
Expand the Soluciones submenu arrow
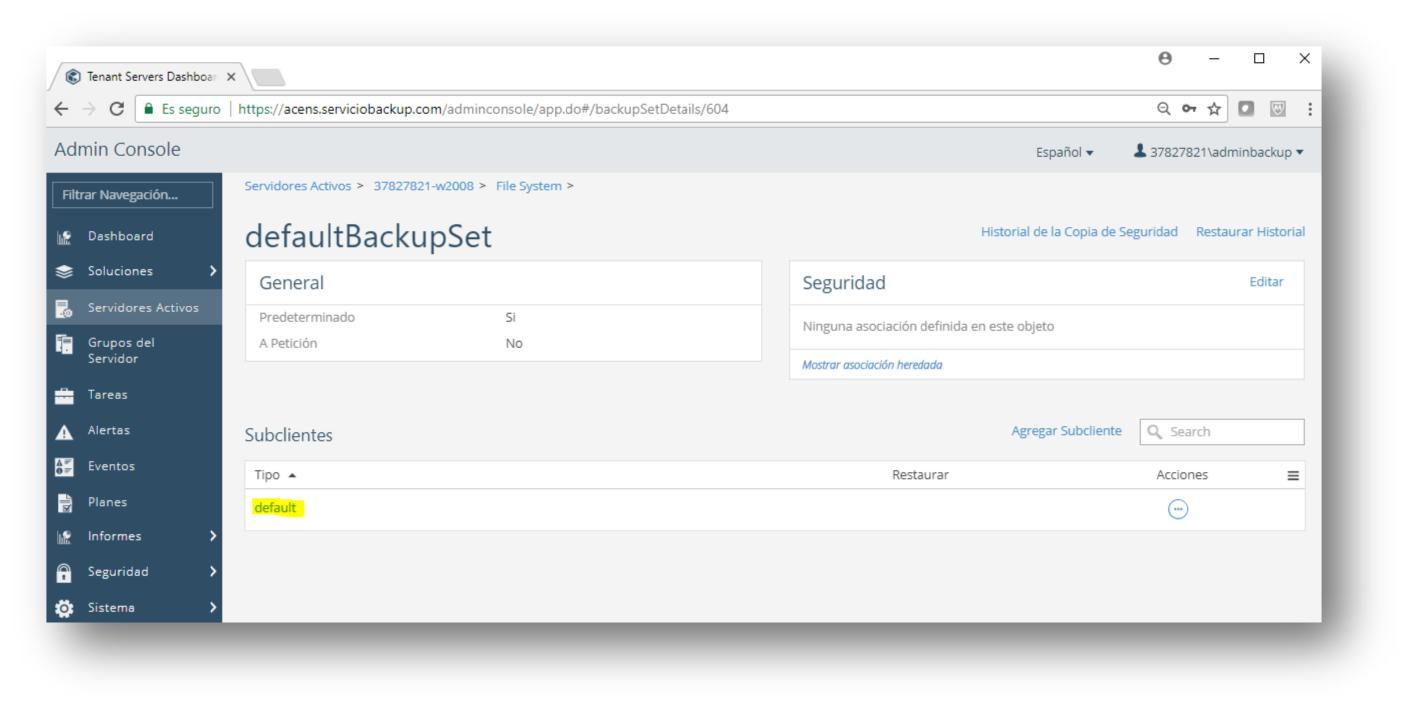211,272
